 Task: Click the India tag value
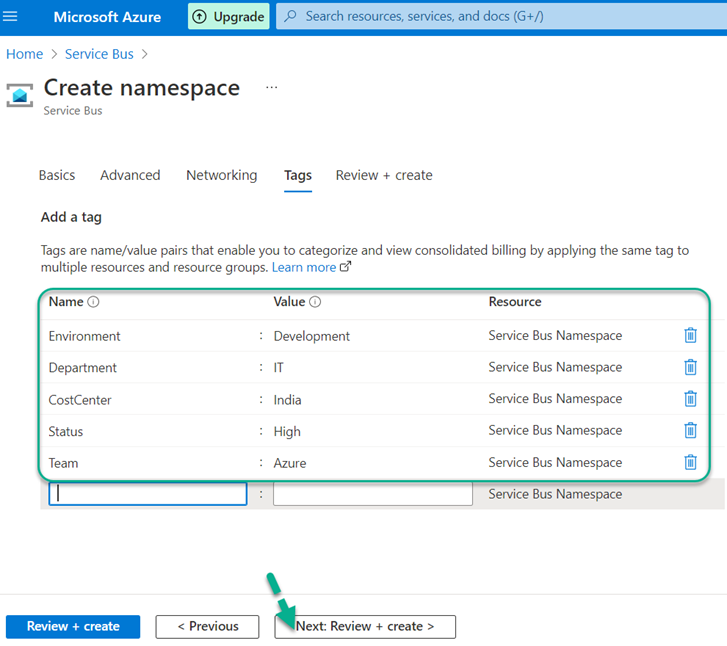coord(287,400)
